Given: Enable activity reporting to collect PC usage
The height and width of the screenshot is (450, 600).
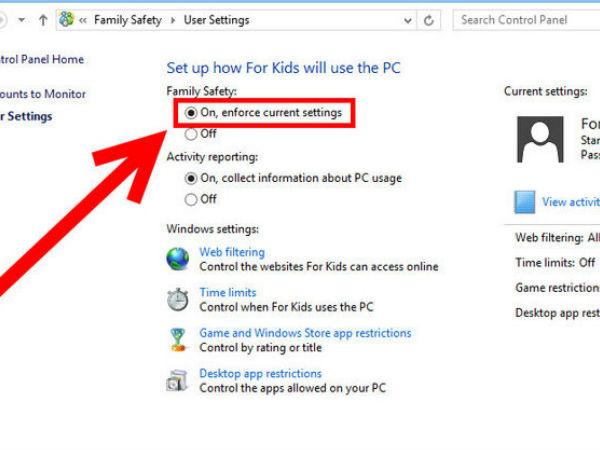Looking at the screenshot, I should (x=191, y=178).
